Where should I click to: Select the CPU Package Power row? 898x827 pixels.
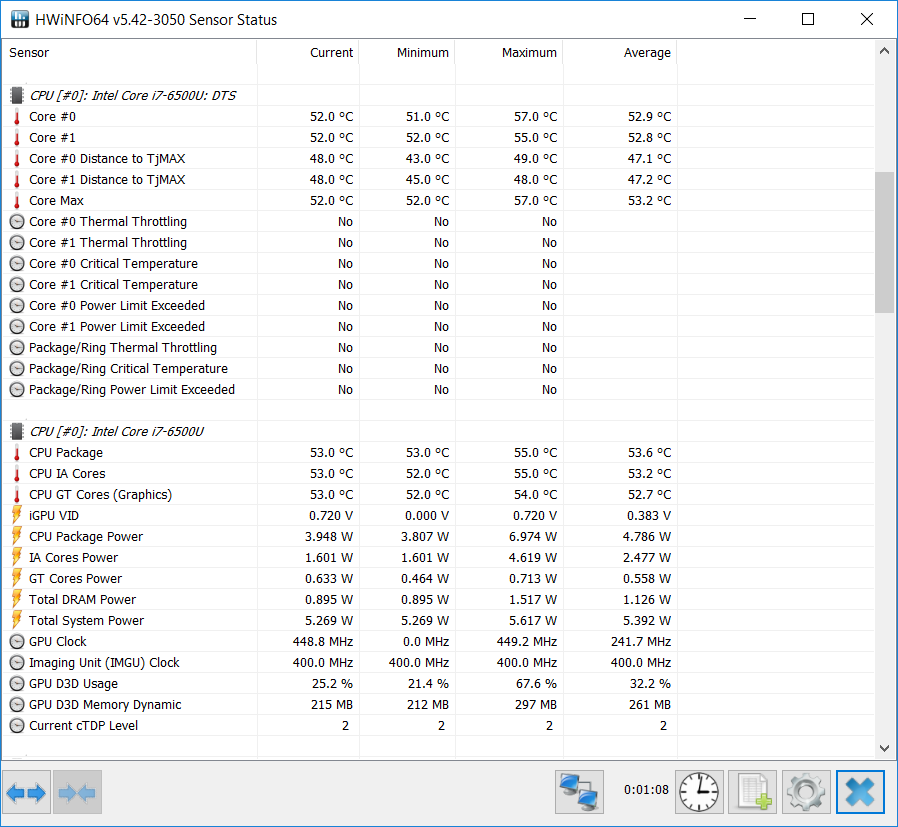tap(85, 537)
